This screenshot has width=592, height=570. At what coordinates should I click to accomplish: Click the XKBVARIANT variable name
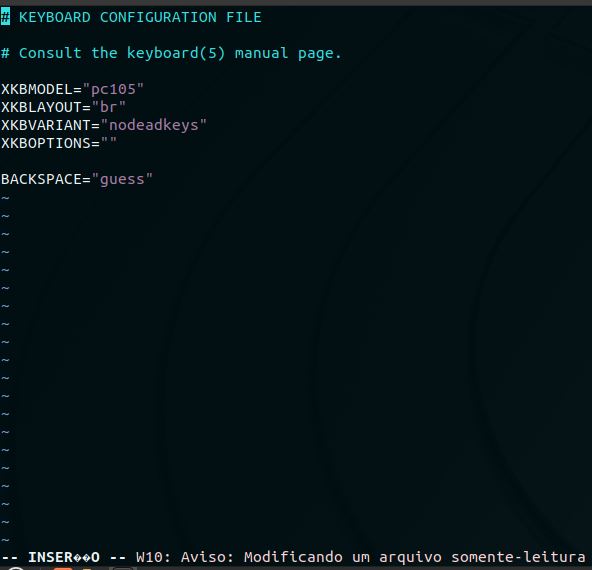[46, 125]
